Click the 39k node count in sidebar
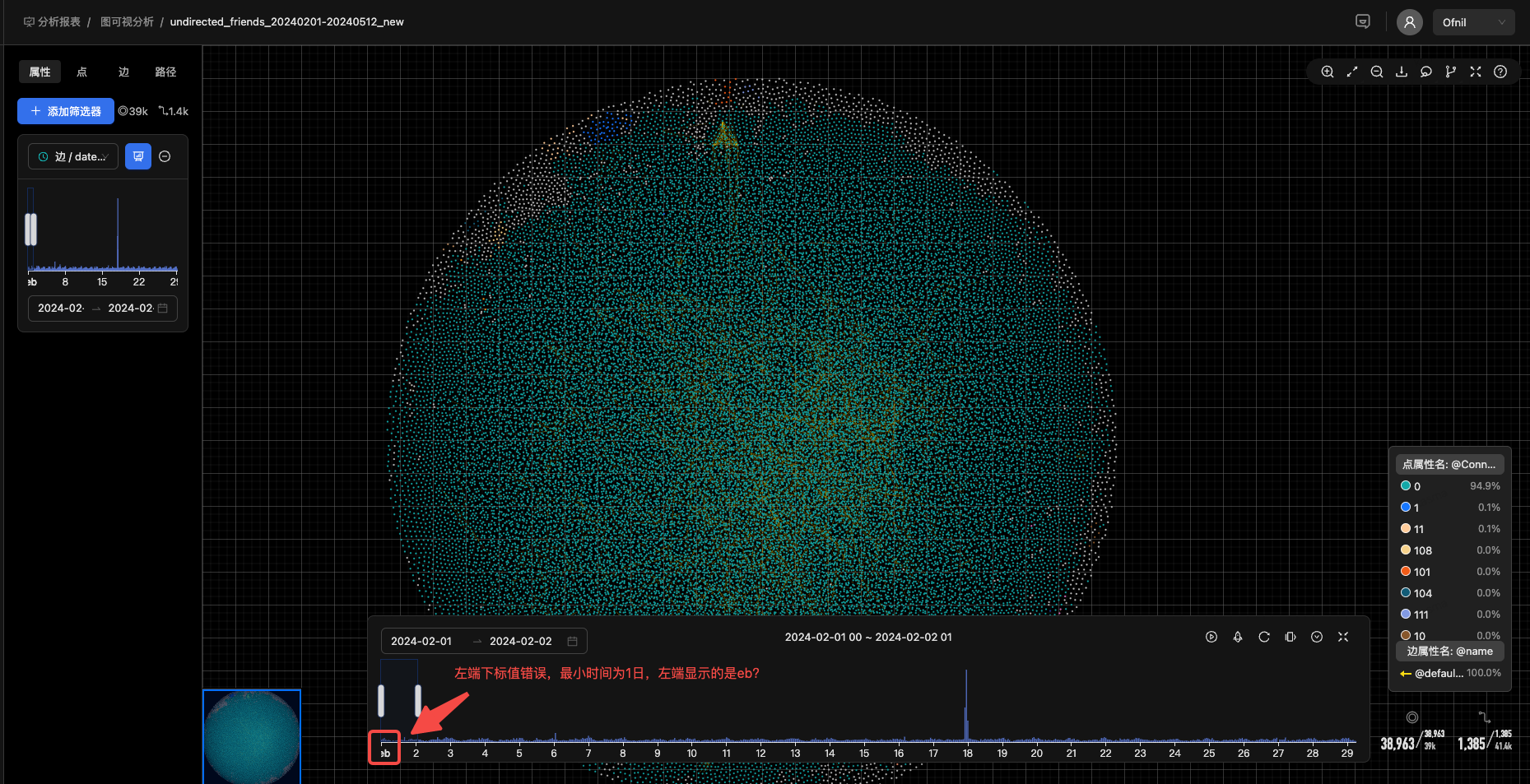Image resolution: width=1530 pixels, height=784 pixels. (133, 111)
